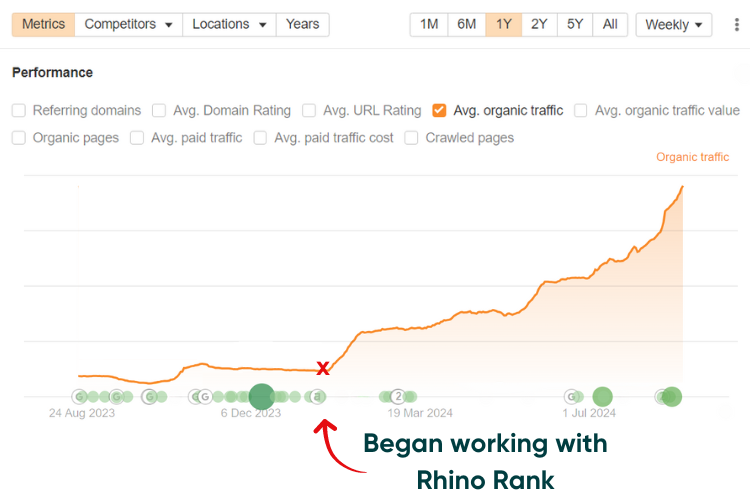Enable the Avg. URL Rating checkbox
The width and height of the screenshot is (750, 500).
click(309, 111)
